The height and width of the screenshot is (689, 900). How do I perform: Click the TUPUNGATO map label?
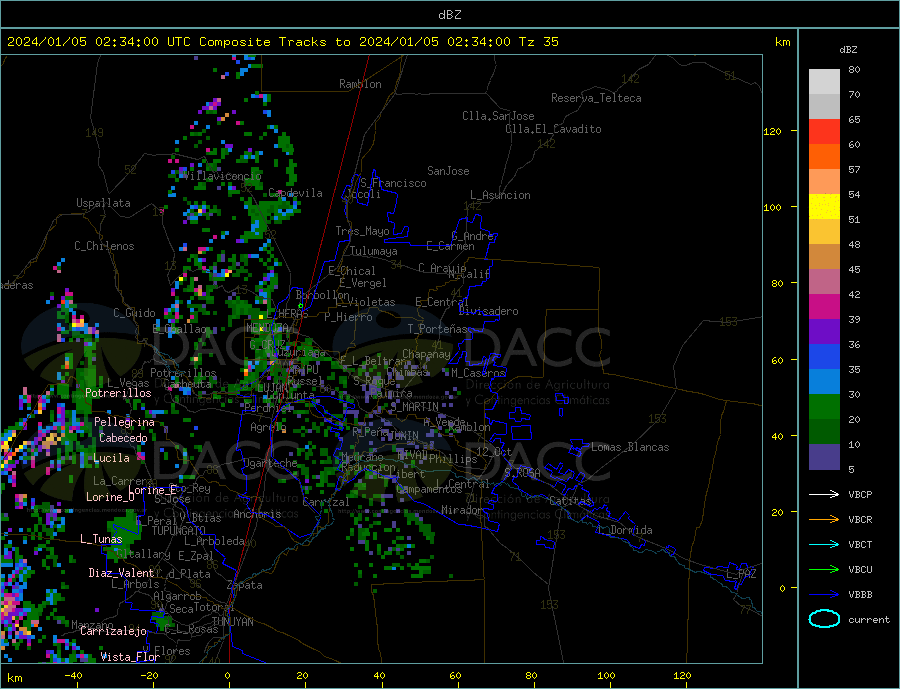click(x=179, y=531)
